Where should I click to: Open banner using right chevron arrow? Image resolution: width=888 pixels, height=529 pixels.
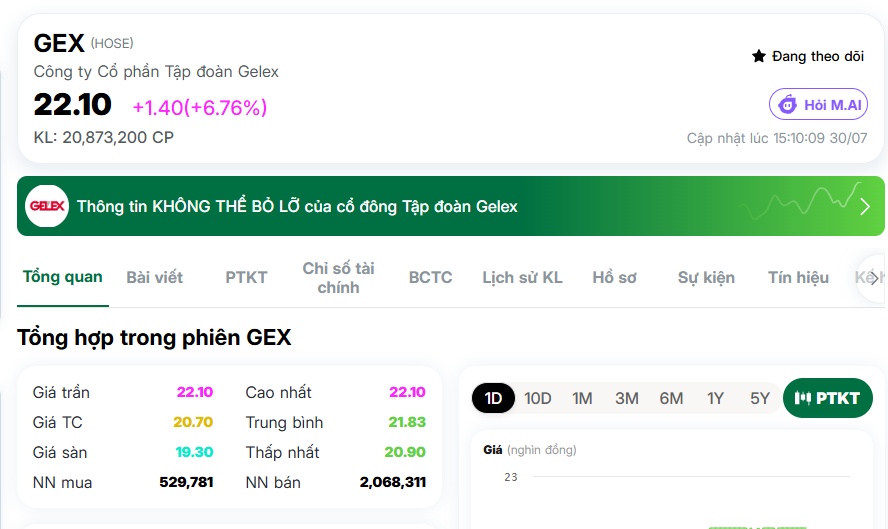point(865,207)
